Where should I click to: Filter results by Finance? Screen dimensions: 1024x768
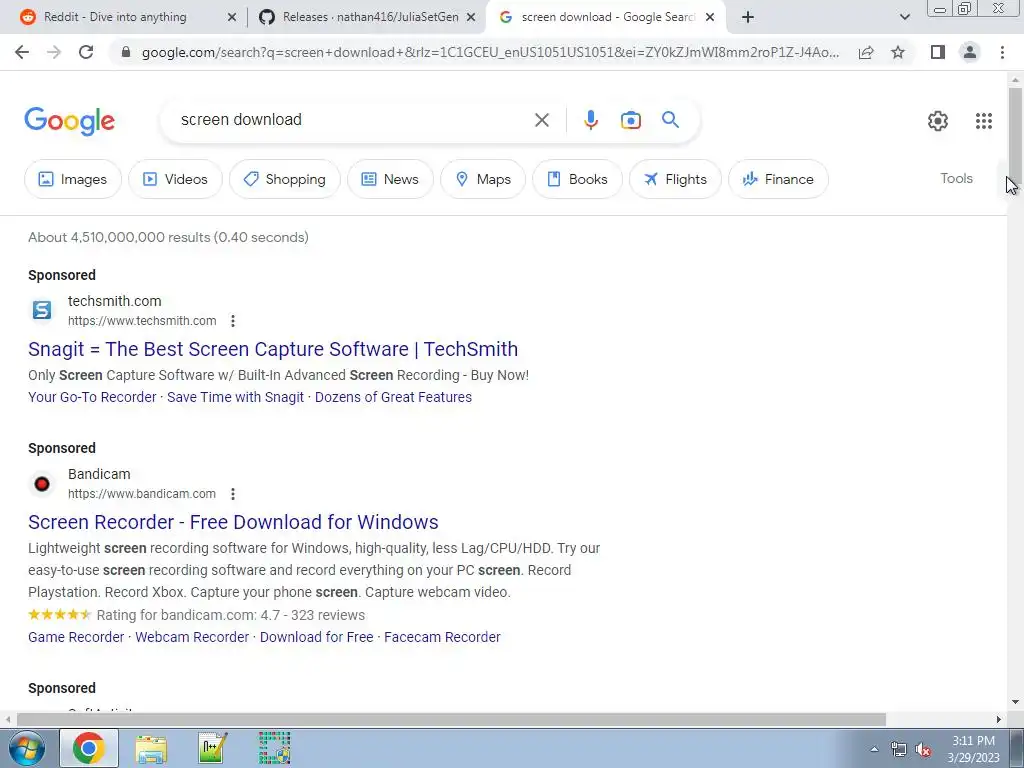pos(778,179)
